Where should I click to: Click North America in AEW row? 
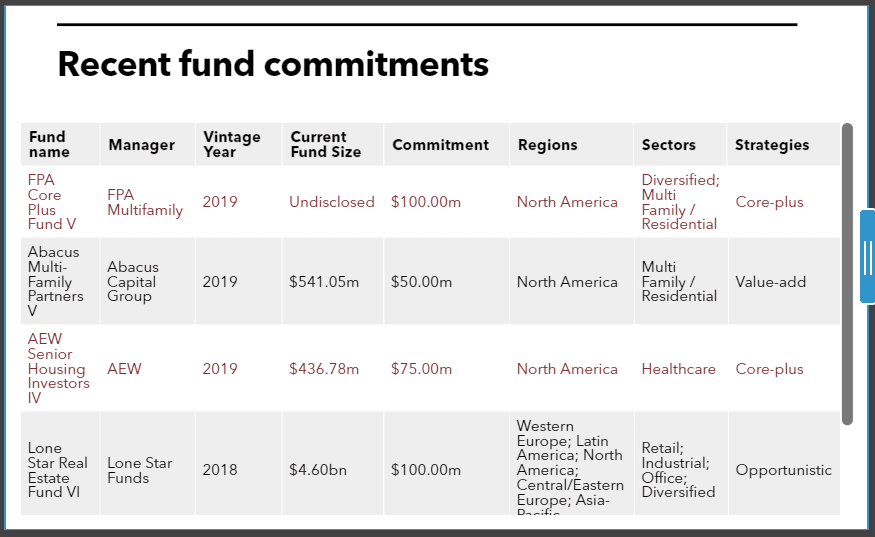[x=567, y=369]
